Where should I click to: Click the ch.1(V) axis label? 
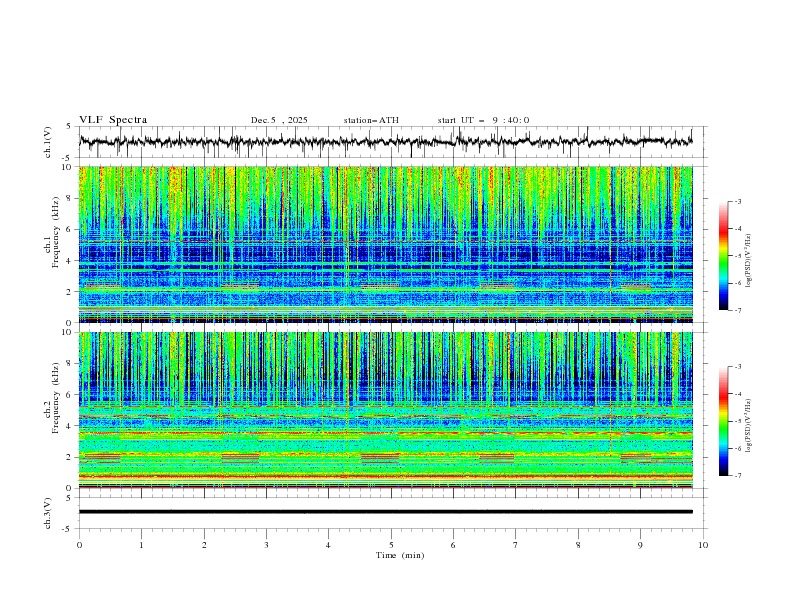[48, 142]
